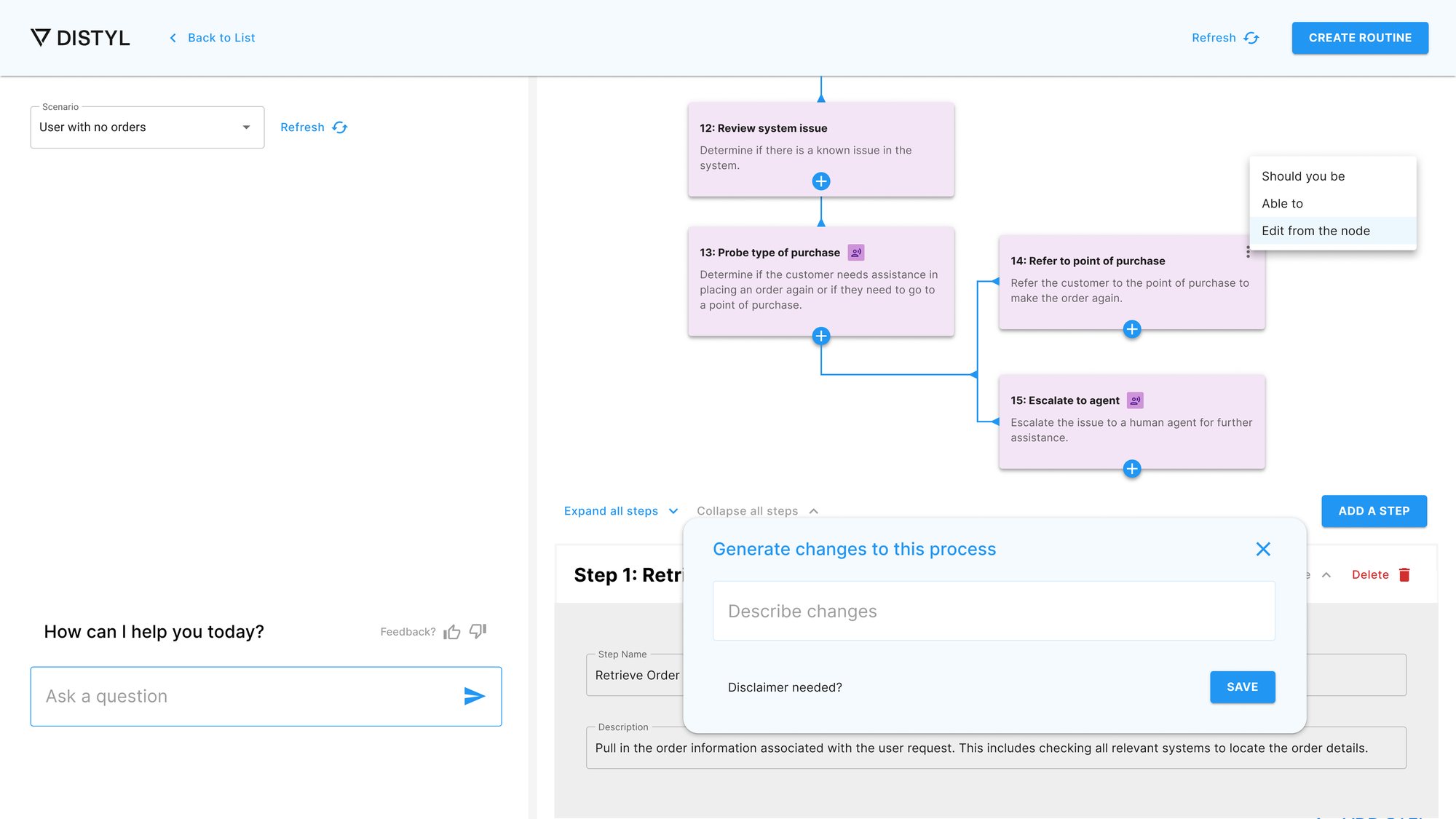Select the Probe type of purchase node

tap(821, 281)
